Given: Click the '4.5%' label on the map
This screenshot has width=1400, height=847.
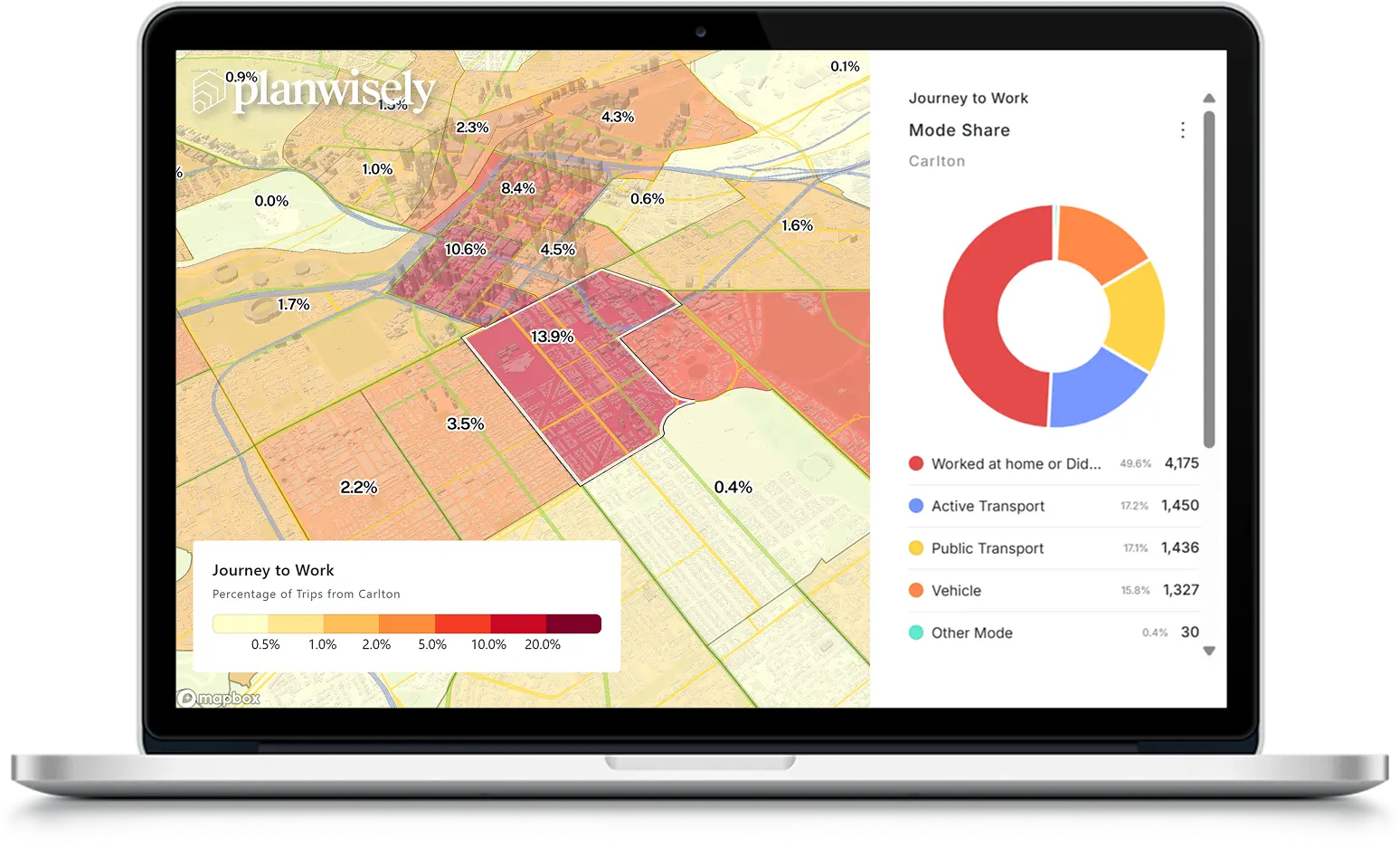Looking at the screenshot, I should click(558, 250).
